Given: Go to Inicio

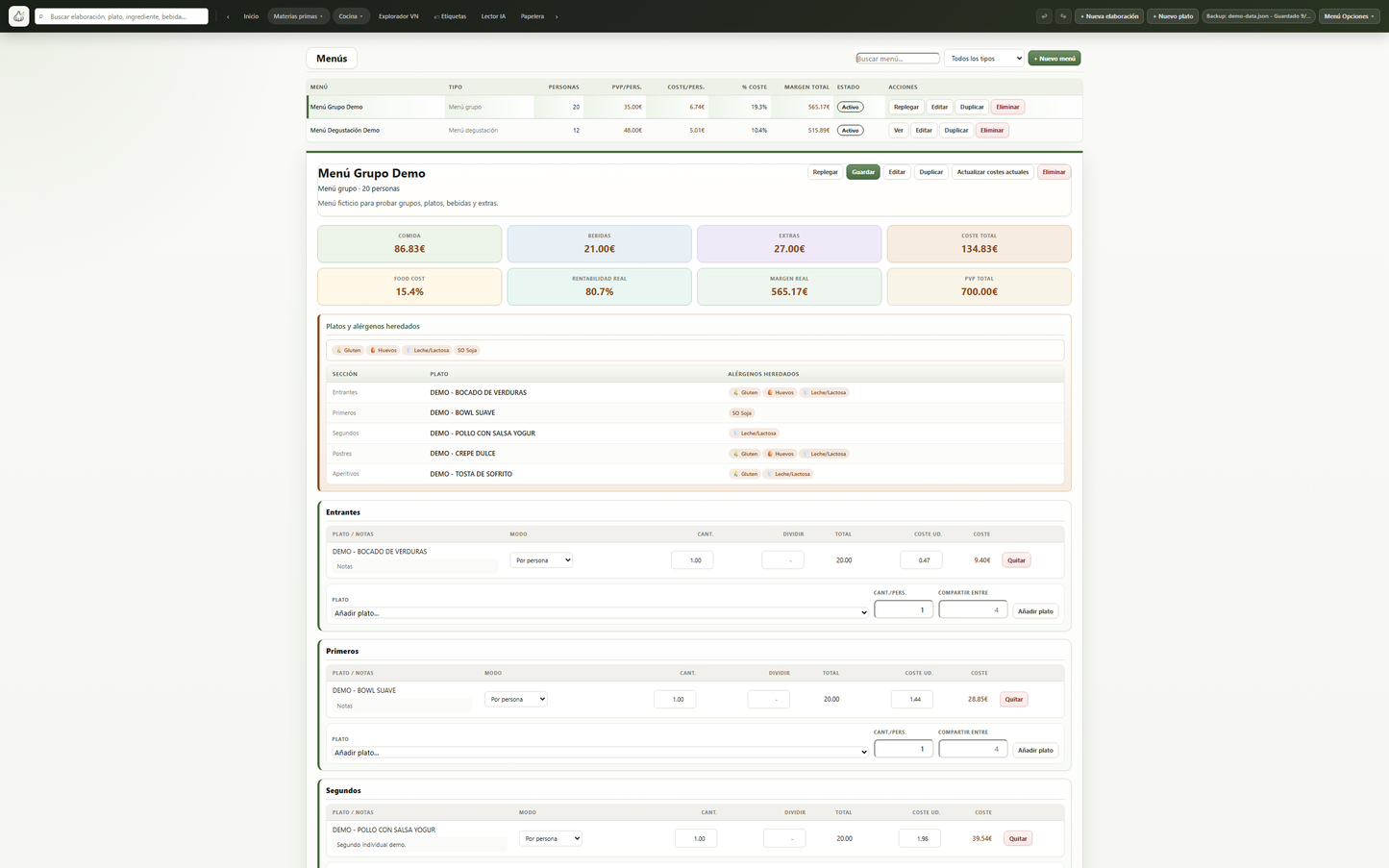Looking at the screenshot, I should (251, 16).
